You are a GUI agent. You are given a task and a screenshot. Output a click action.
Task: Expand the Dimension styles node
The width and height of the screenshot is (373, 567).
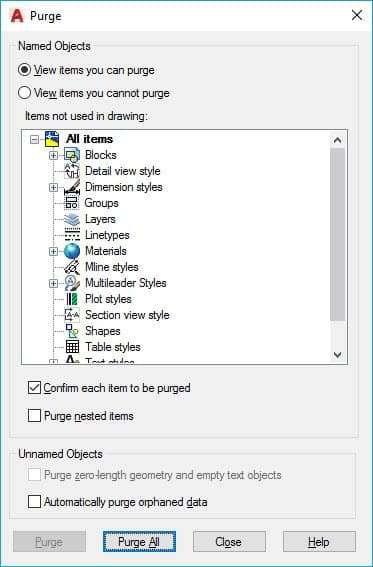[53, 187]
